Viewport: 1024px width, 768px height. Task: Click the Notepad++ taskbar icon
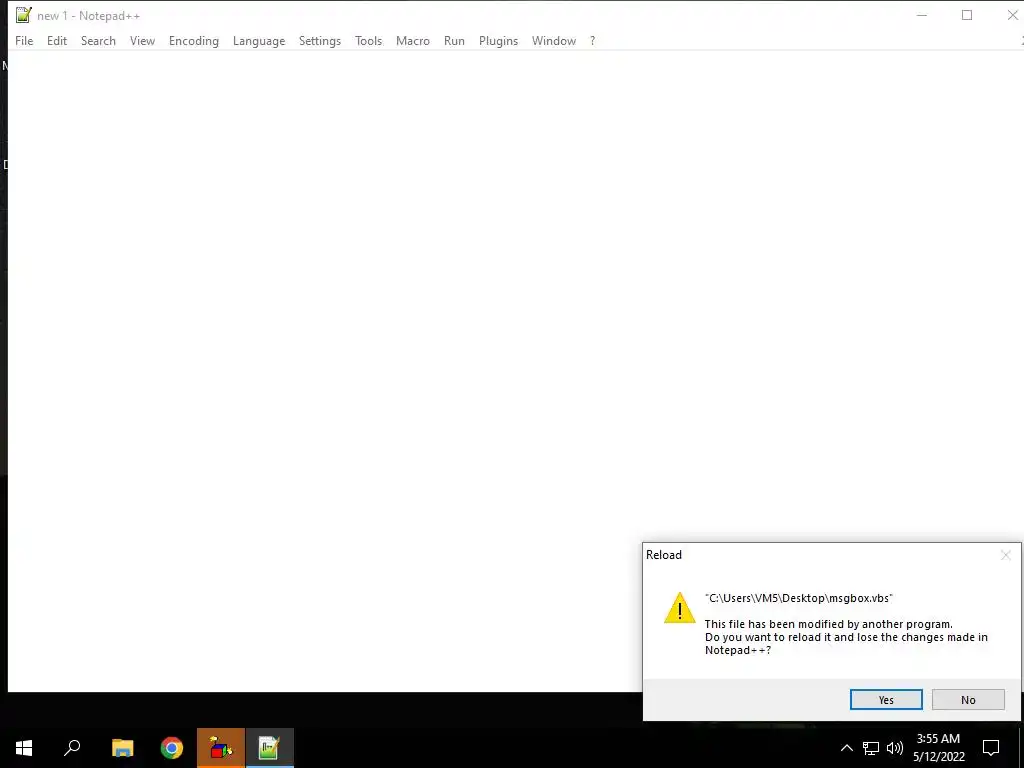pyautogui.click(x=269, y=748)
